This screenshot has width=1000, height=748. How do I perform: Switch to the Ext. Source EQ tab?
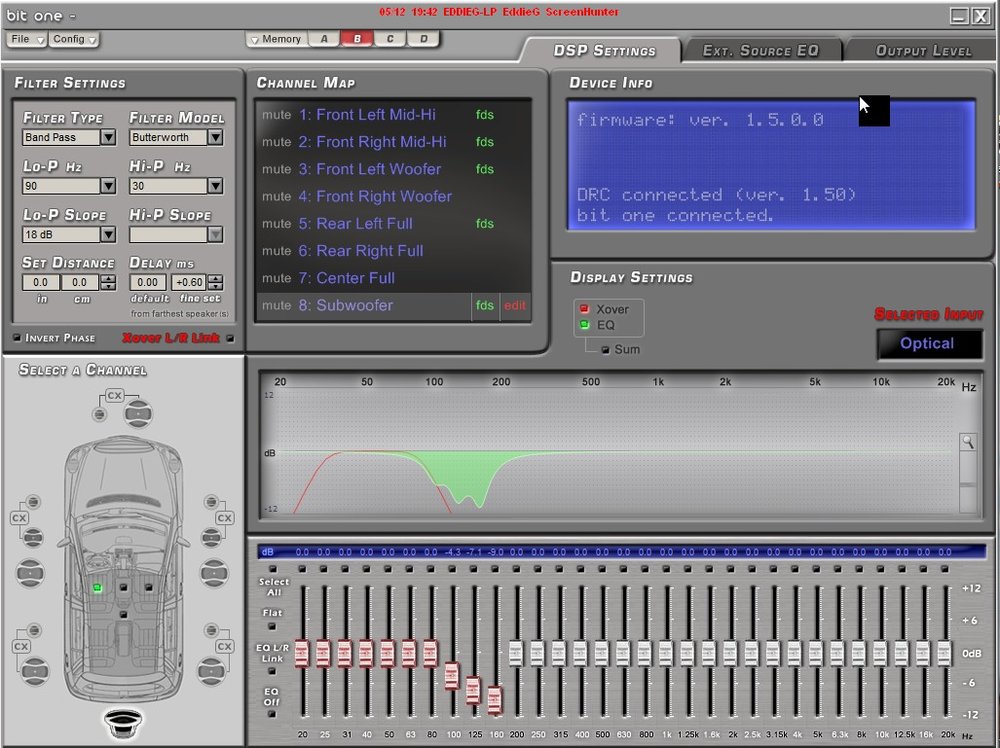(760, 50)
